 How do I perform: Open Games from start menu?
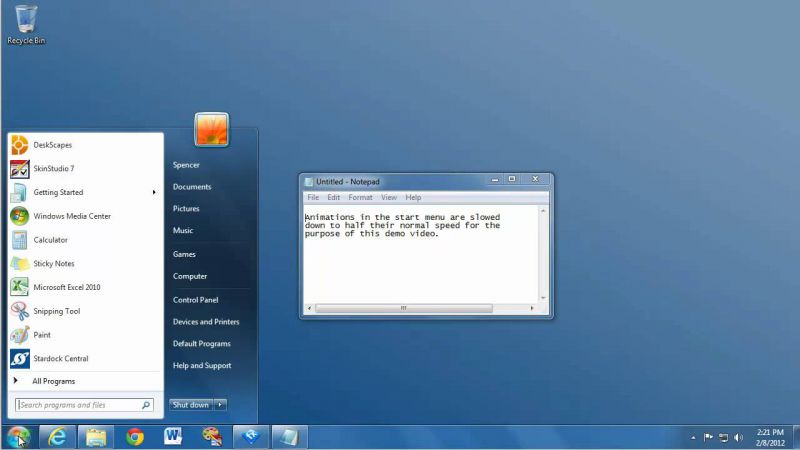184,254
